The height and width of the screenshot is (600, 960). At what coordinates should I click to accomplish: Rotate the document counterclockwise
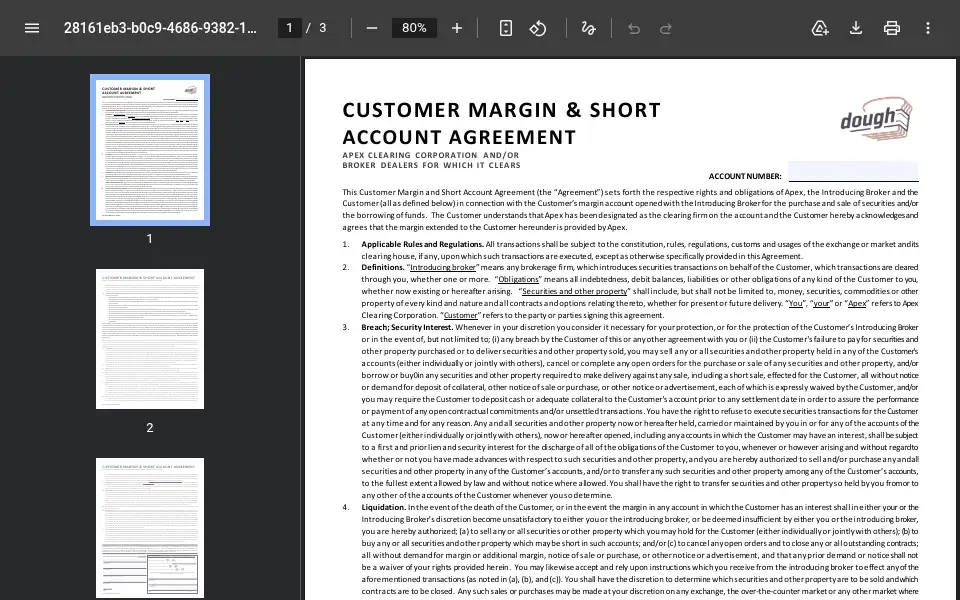click(x=538, y=28)
